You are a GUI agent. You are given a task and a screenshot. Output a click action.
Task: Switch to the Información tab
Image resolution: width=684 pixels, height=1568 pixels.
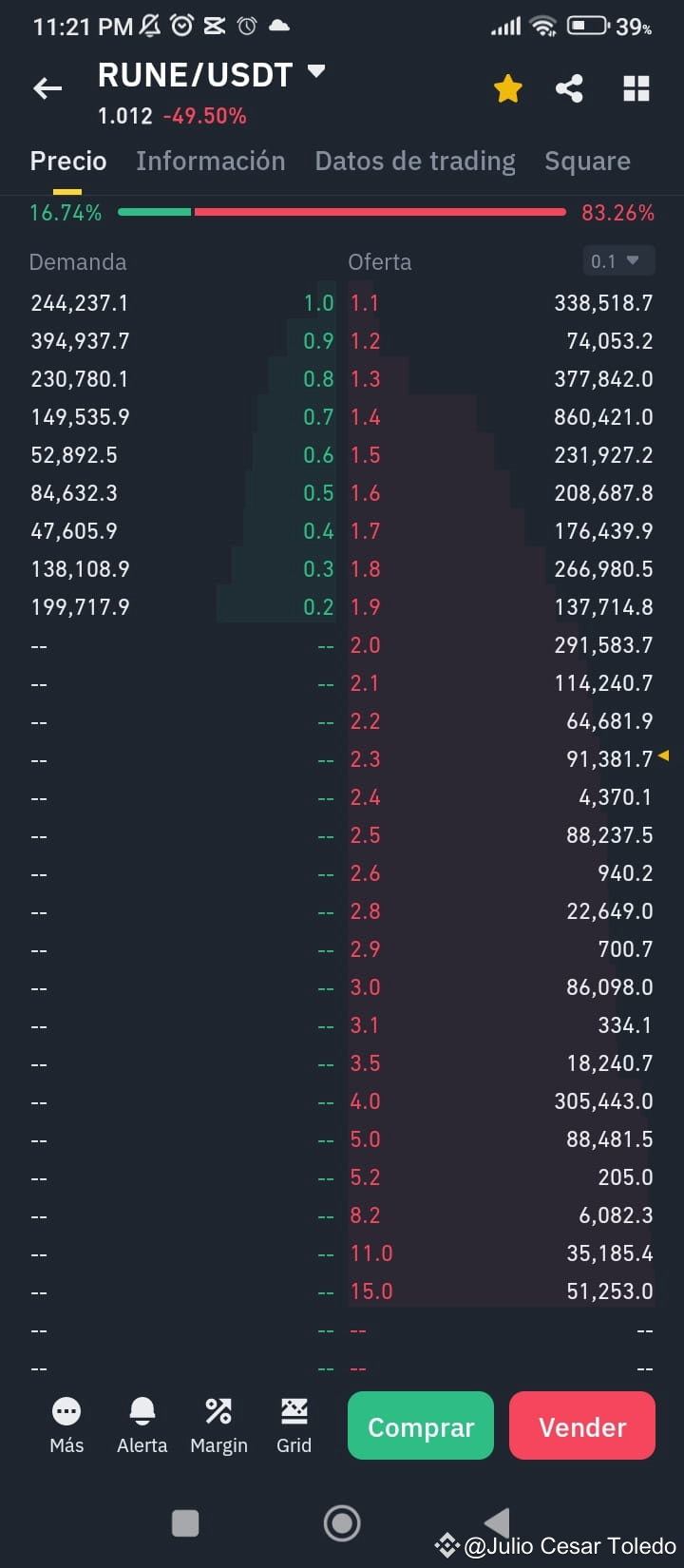pyautogui.click(x=210, y=162)
